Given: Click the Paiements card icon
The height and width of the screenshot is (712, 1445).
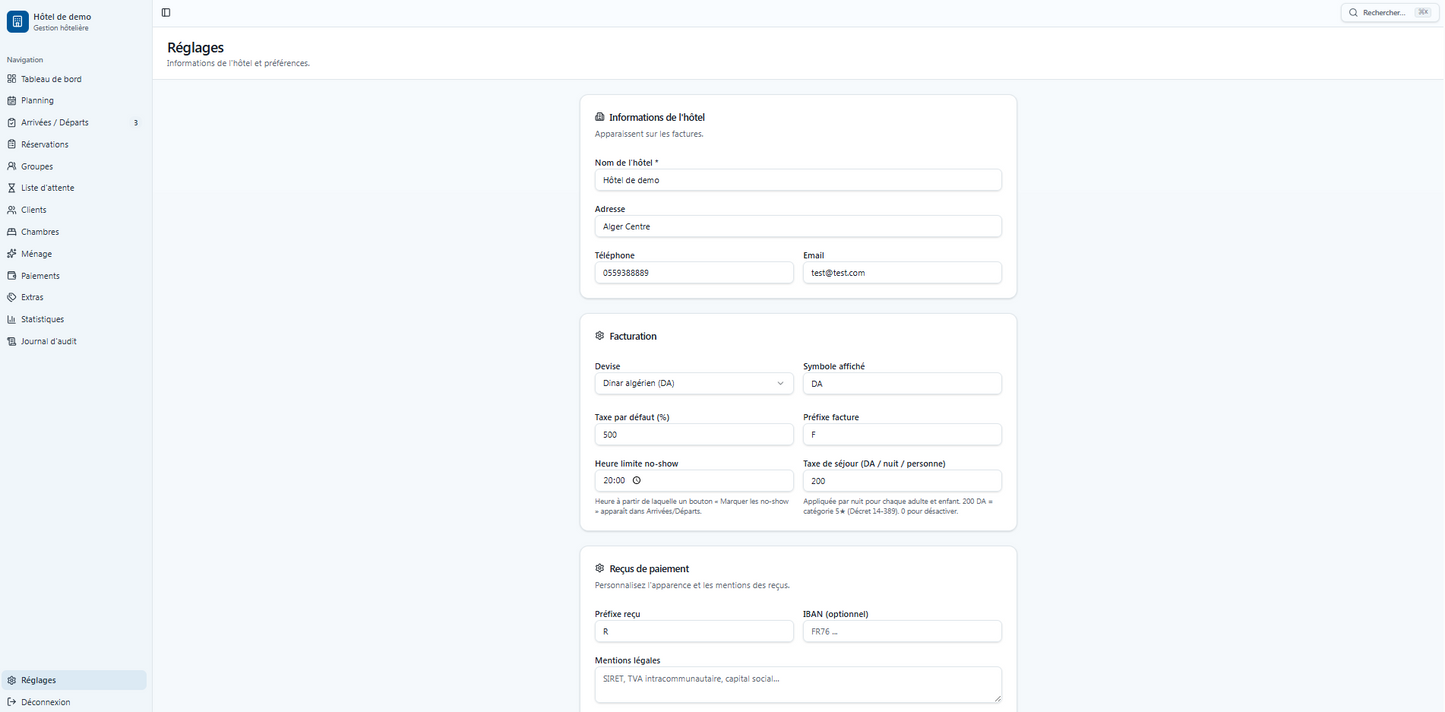Looking at the screenshot, I should click(12, 276).
